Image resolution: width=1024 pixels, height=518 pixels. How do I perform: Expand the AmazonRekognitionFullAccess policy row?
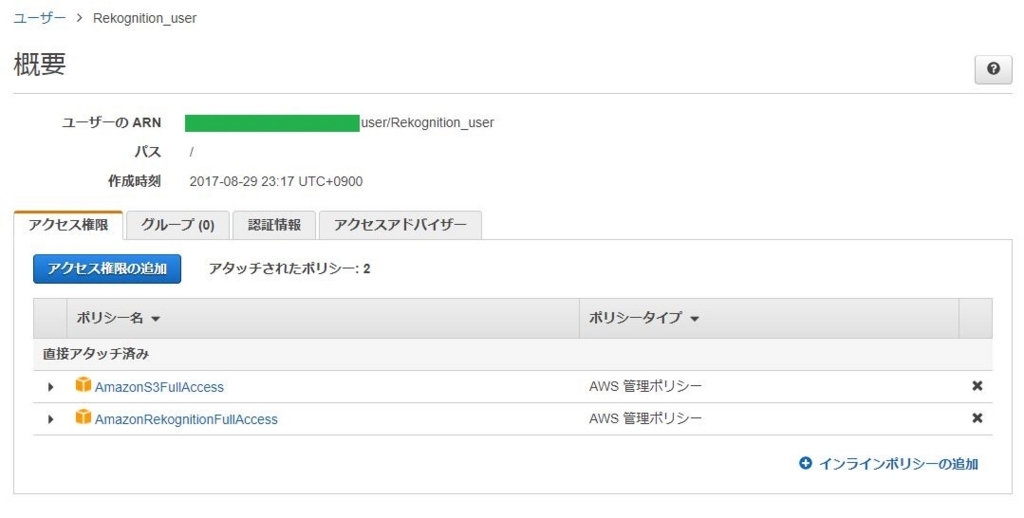click(50, 419)
